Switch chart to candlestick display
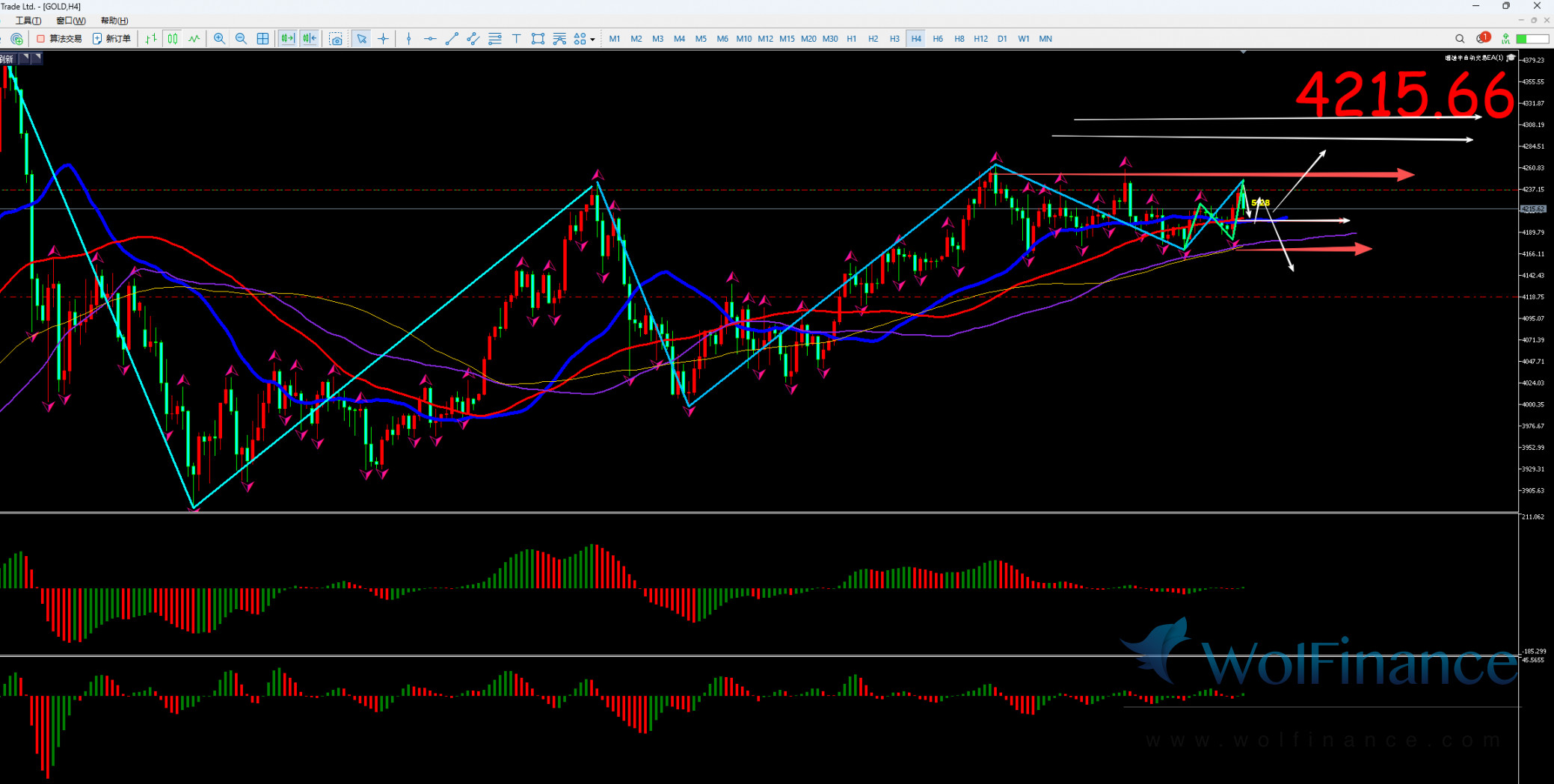Image resolution: width=1554 pixels, height=784 pixels. (x=173, y=39)
